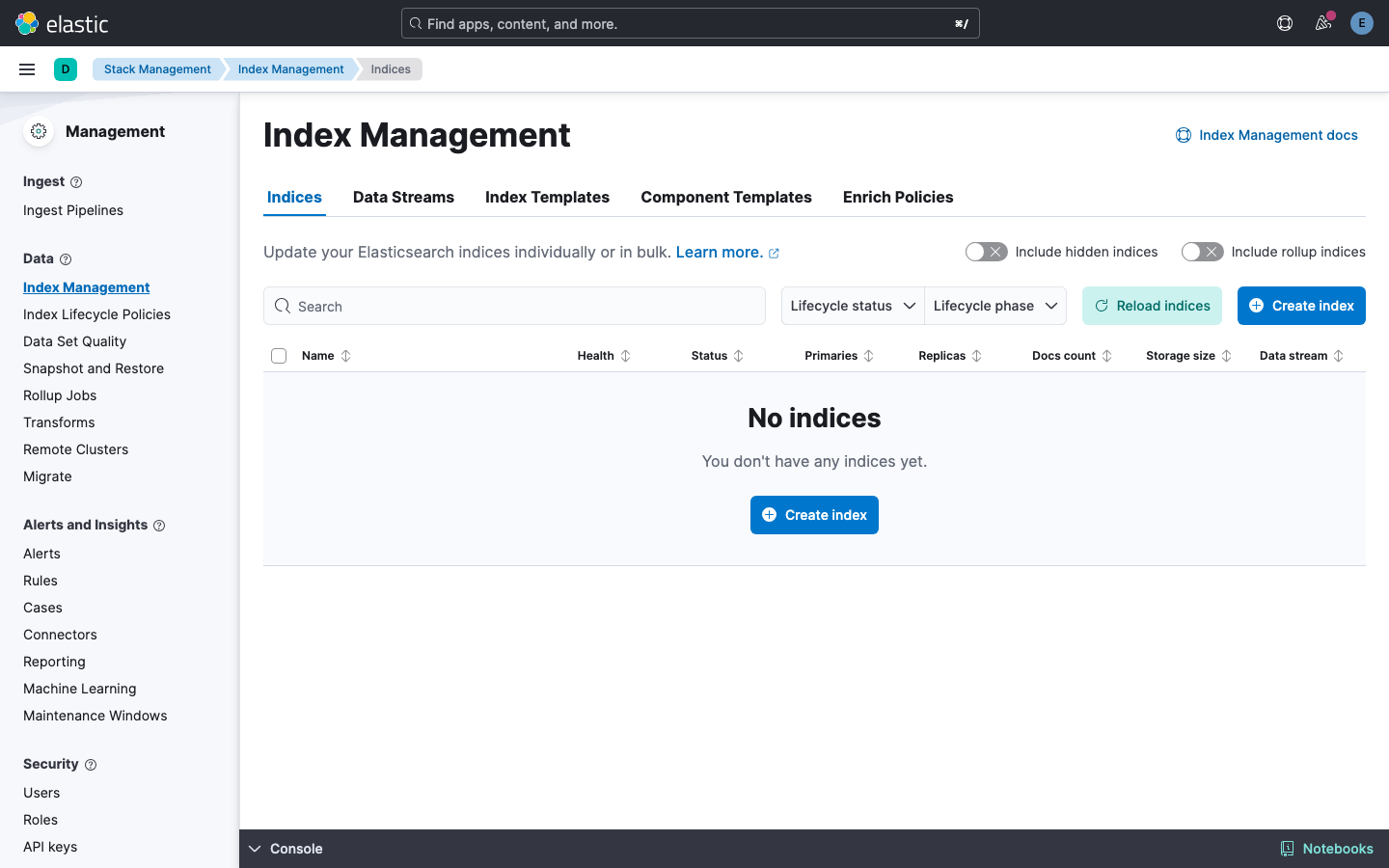1389x868 pixels.
Task: Toggle the hamburger navigation menu
Action: 27,69
